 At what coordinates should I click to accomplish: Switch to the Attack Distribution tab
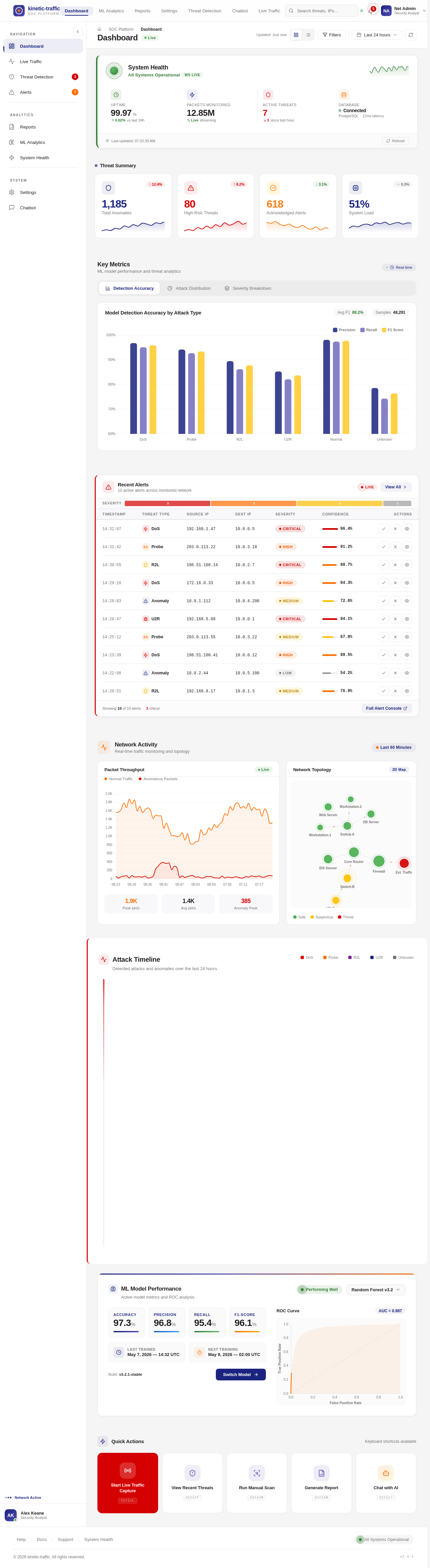(189, 288)
